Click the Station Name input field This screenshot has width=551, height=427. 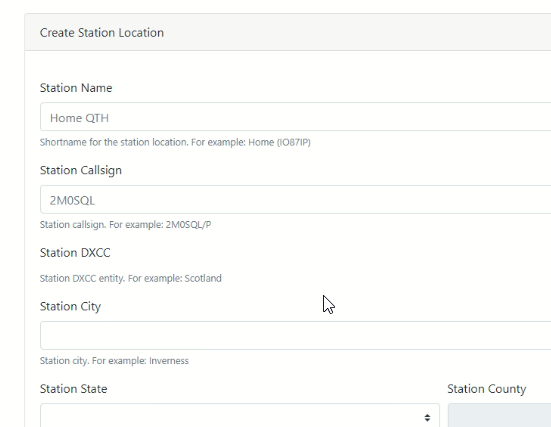coord(296,117)
